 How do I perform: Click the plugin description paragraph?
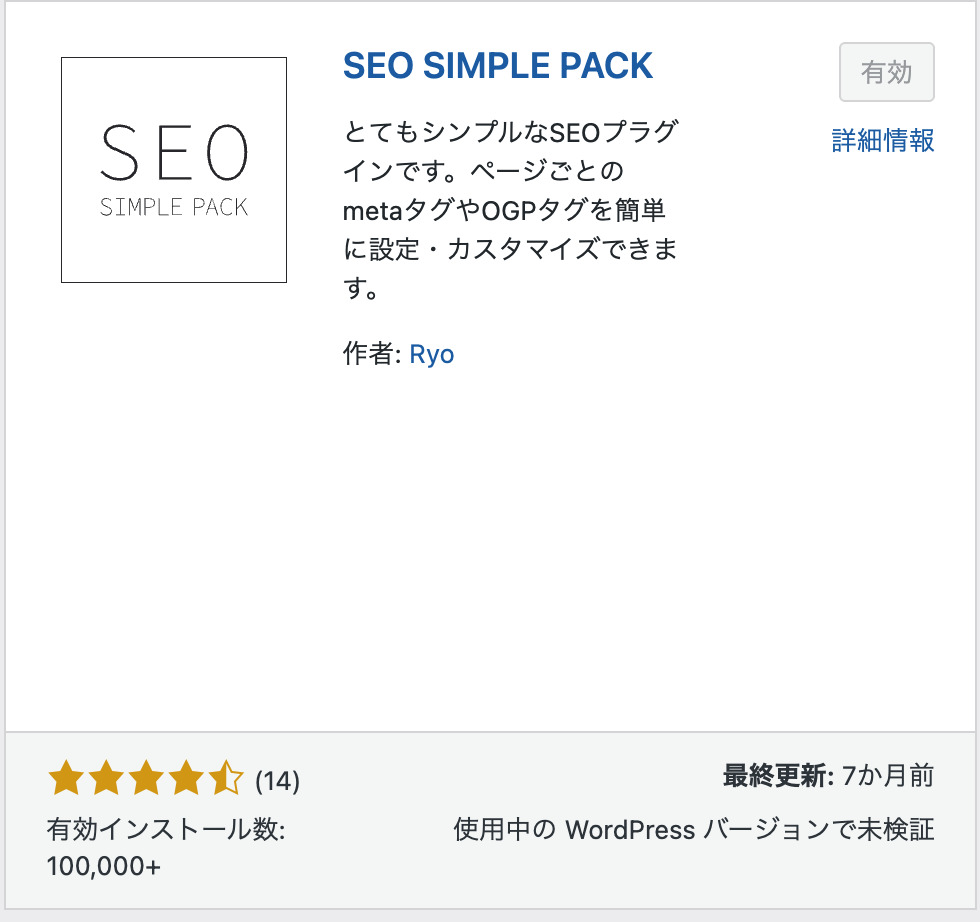(511, 210)
